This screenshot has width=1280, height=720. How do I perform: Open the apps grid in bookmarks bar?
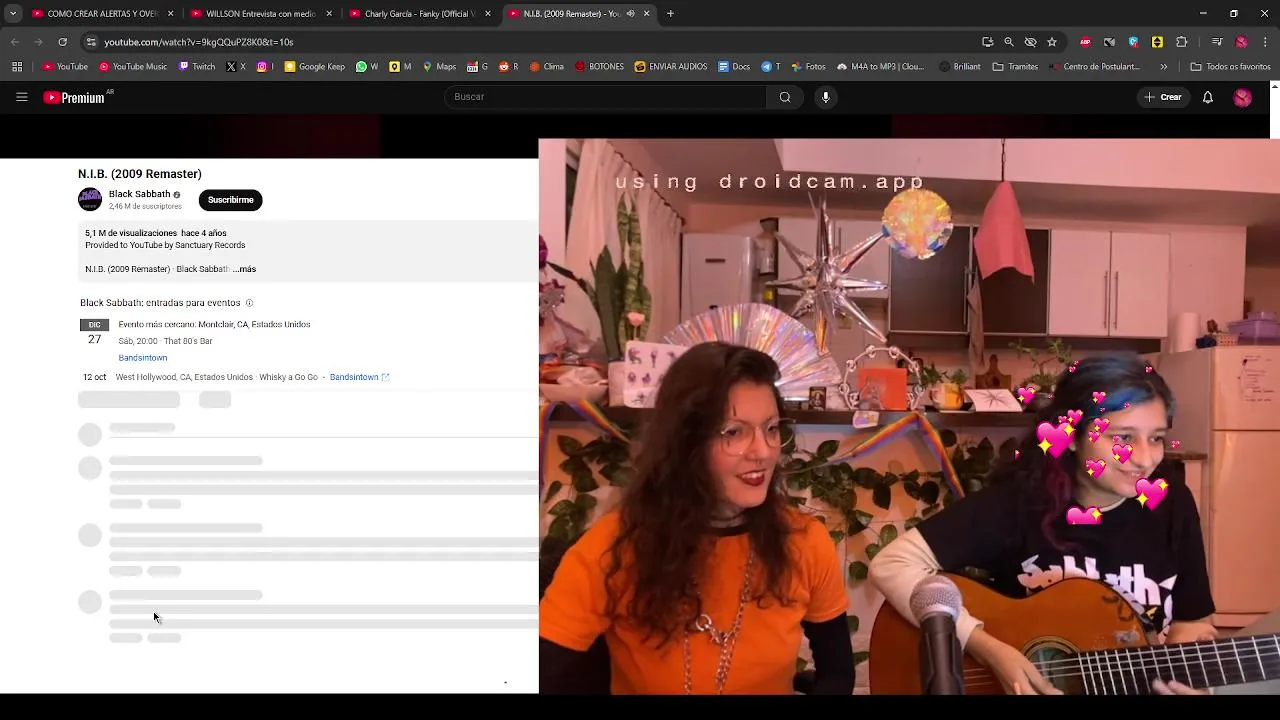pyautogui.click(x=17, y=67)
